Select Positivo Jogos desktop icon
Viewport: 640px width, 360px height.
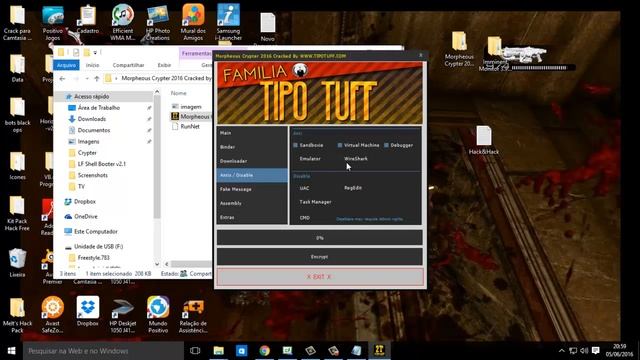(x=53, y=22)
